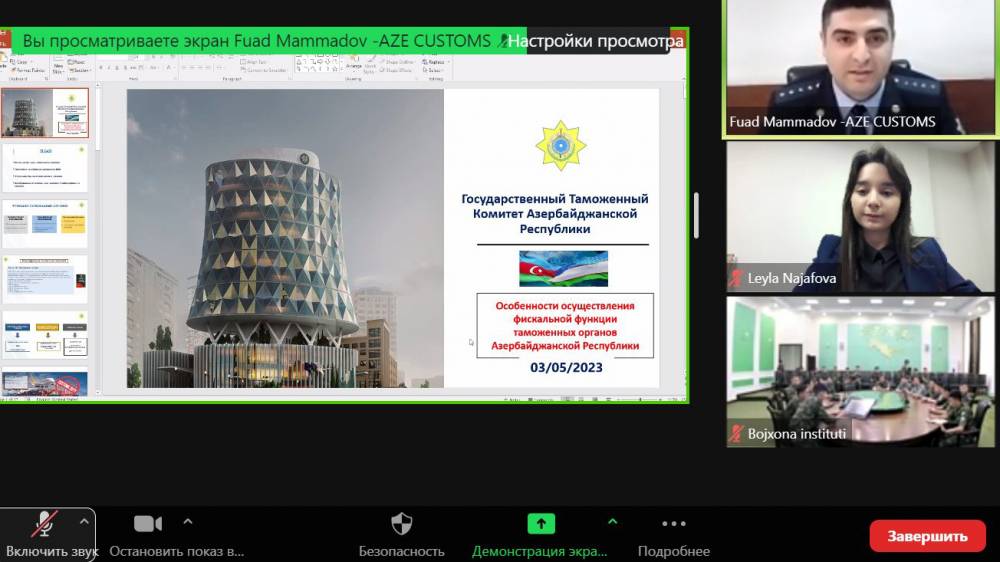
Task: Open Настройки просмотра view options
Action: [595, 41]
